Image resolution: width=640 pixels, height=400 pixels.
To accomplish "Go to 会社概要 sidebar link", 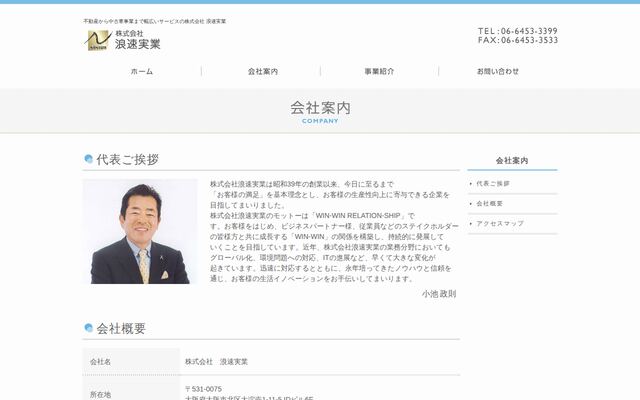I will click(489, 204).
